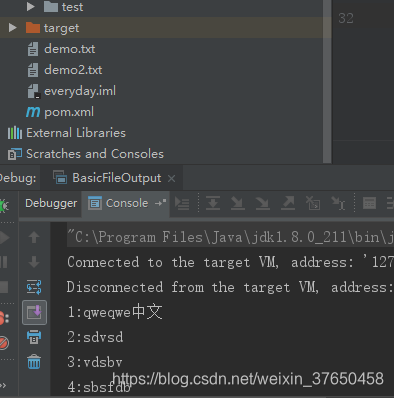394x398 pixels.
Task: Open demo2.txt file
Action: point(73,70)
